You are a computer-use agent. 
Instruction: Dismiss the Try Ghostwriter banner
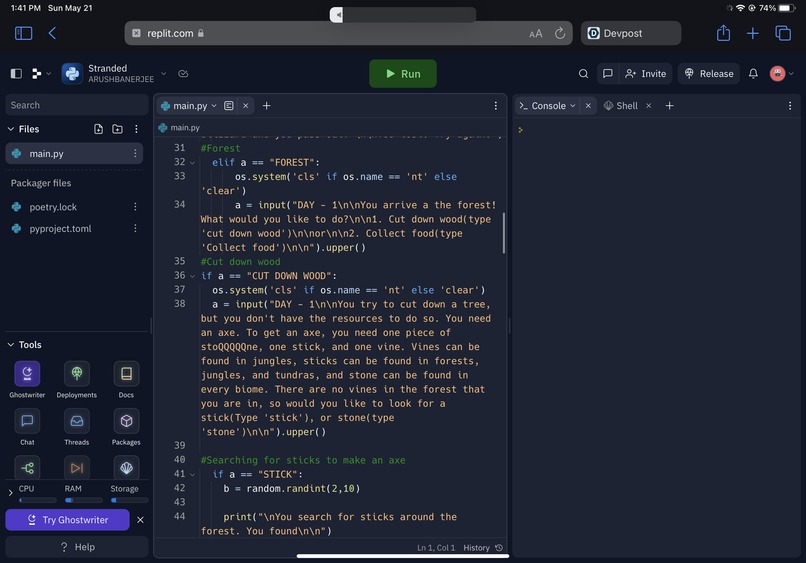140,520
